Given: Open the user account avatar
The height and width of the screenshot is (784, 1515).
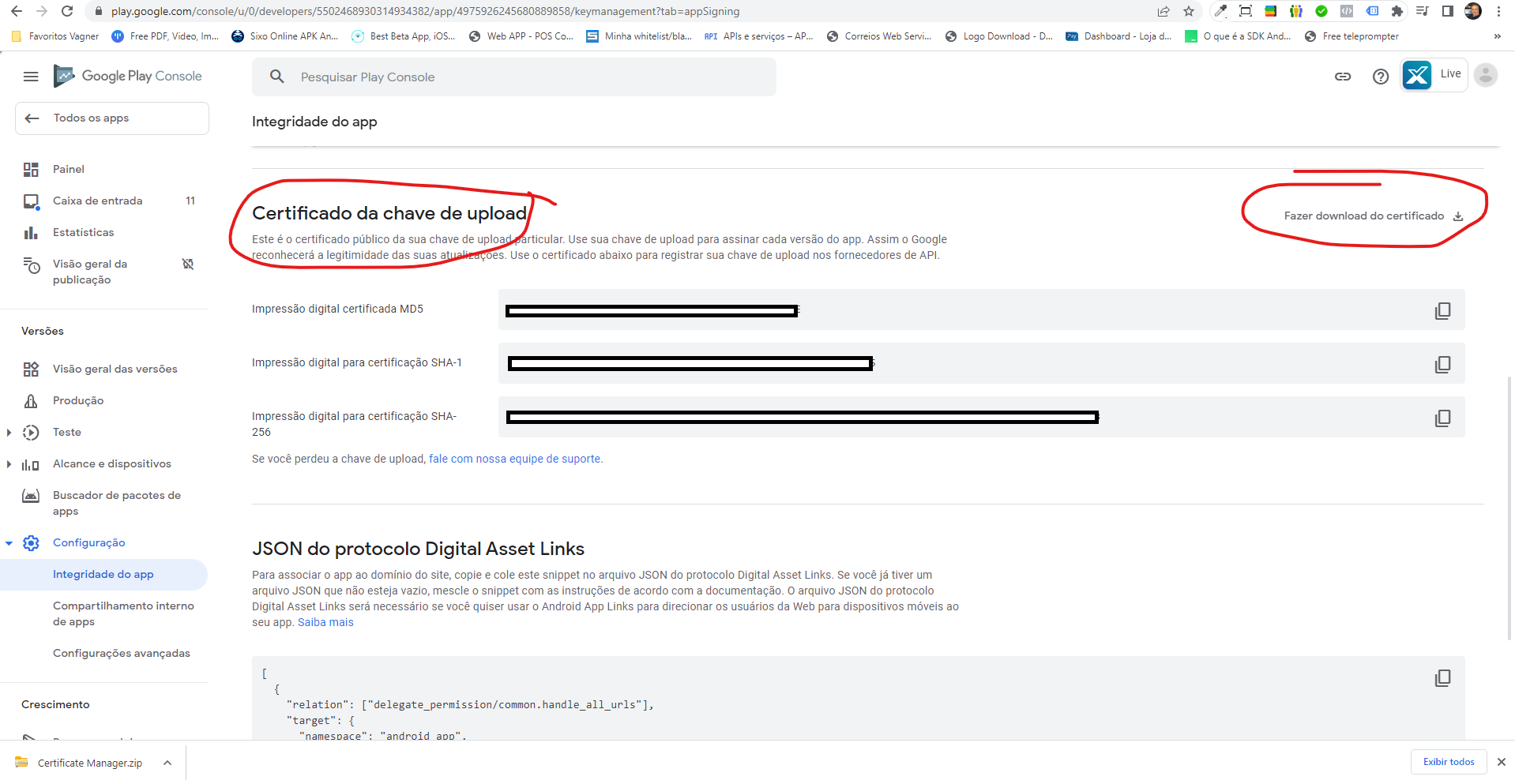Looking at the screenshot, I should 1485,75.
